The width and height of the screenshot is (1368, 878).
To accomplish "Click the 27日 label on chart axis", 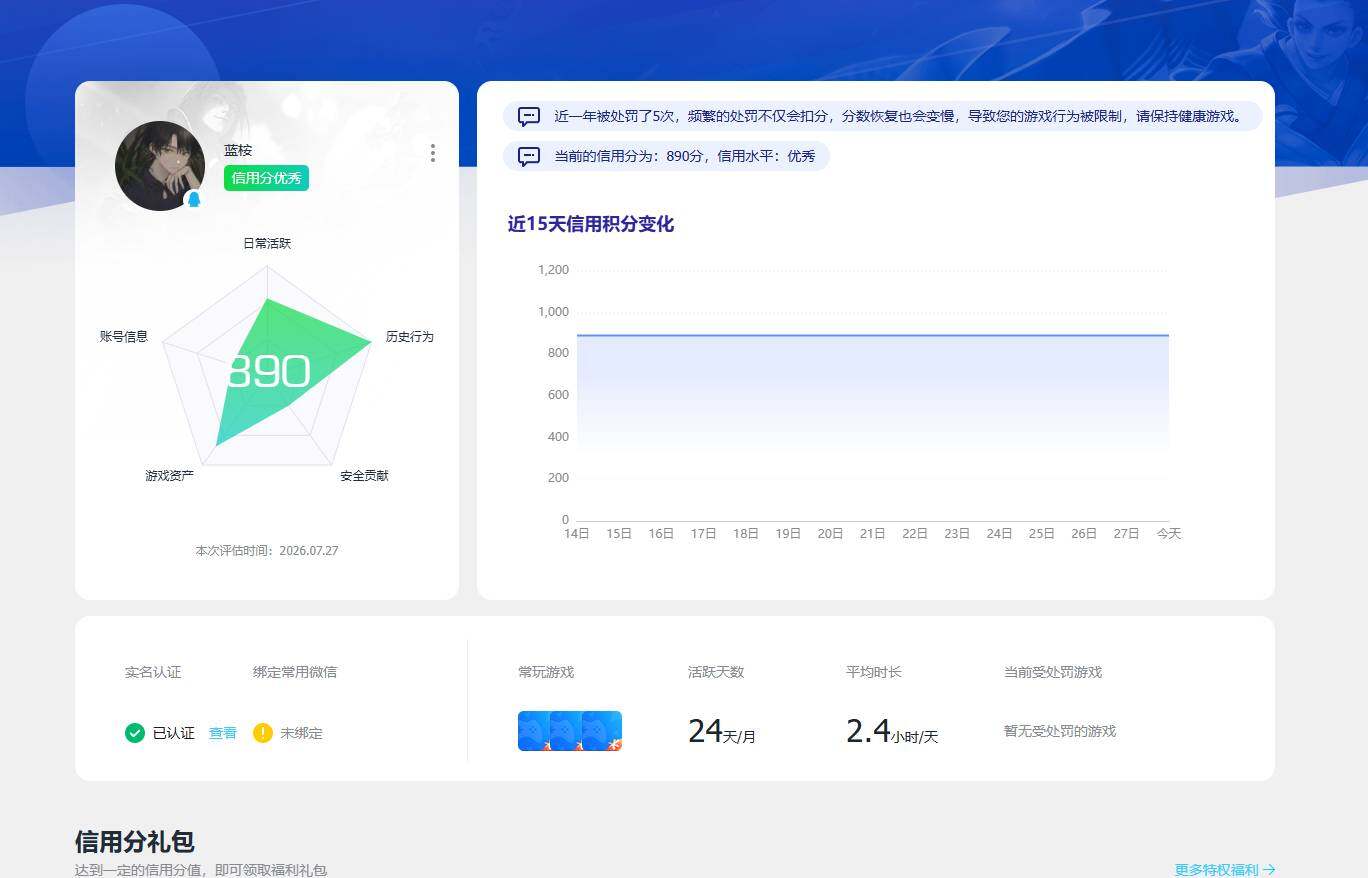I will pos(1126,534).
